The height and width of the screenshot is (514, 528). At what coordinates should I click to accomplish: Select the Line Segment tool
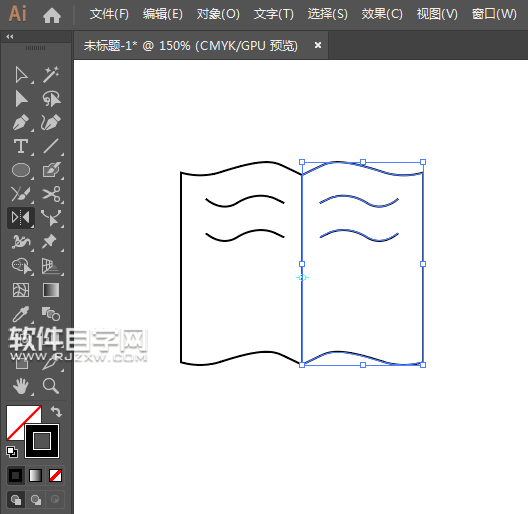[51, 147]
